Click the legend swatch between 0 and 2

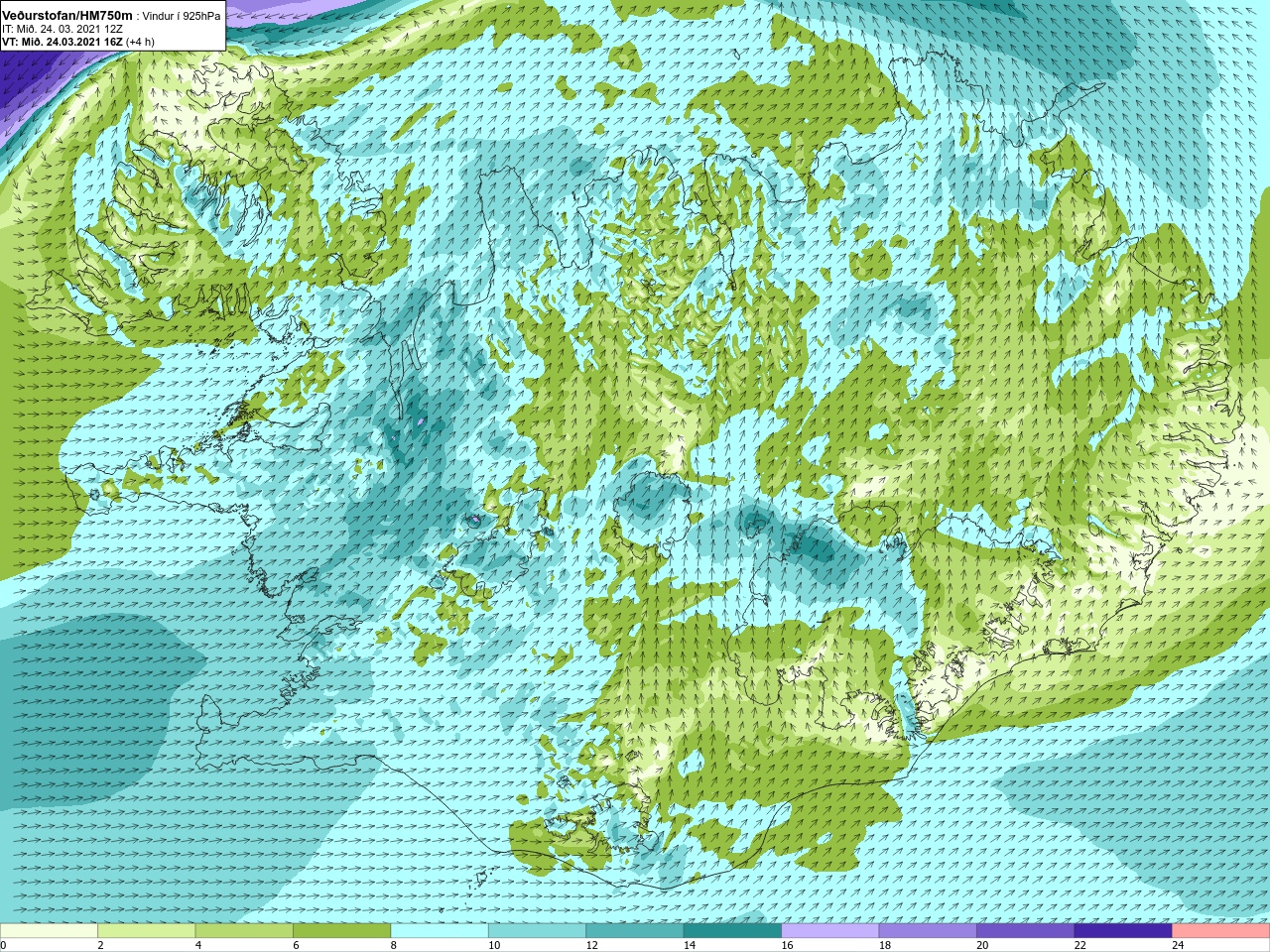pos(49,931)
